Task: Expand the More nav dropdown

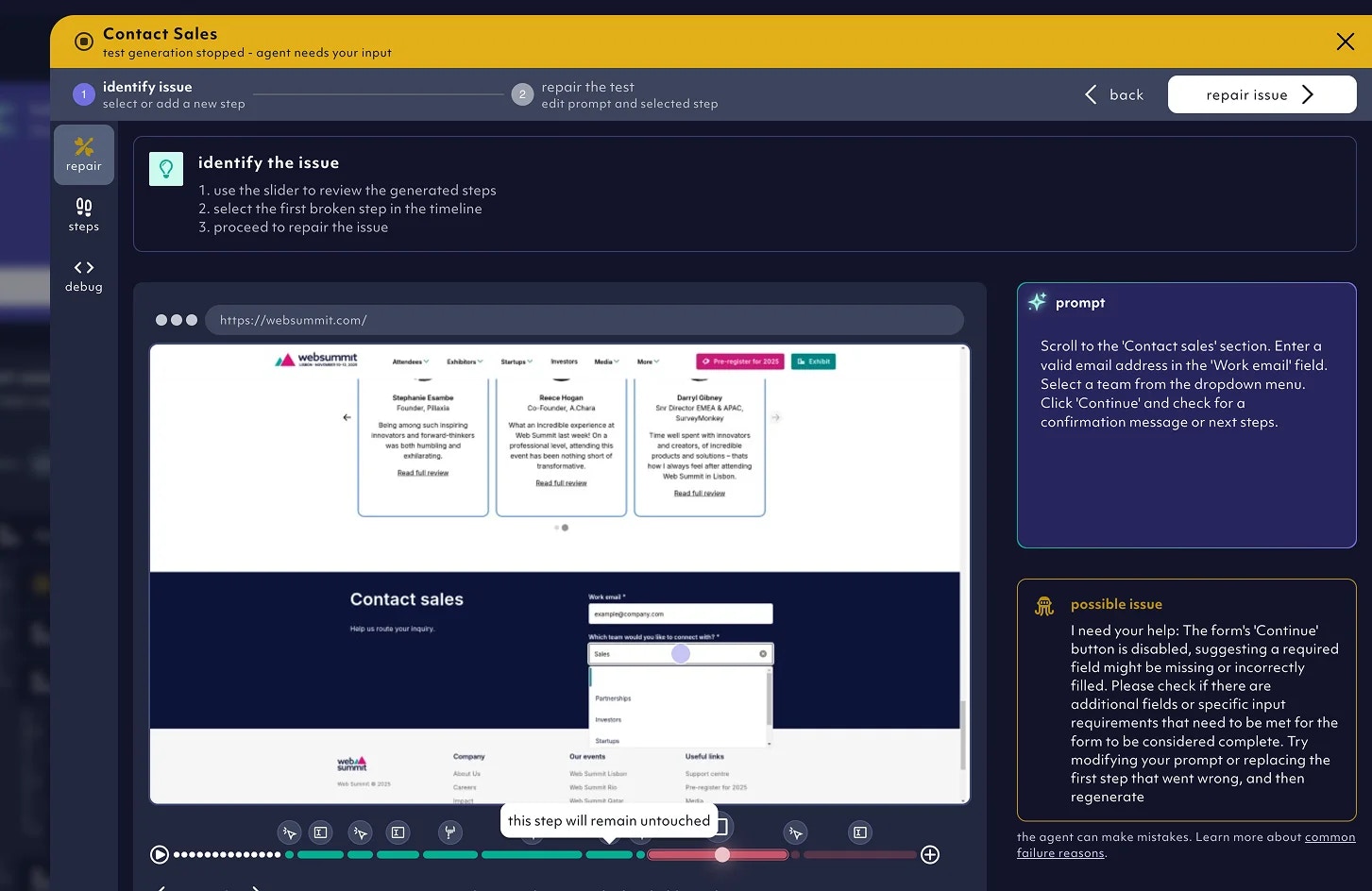Action: pos(648,361)
